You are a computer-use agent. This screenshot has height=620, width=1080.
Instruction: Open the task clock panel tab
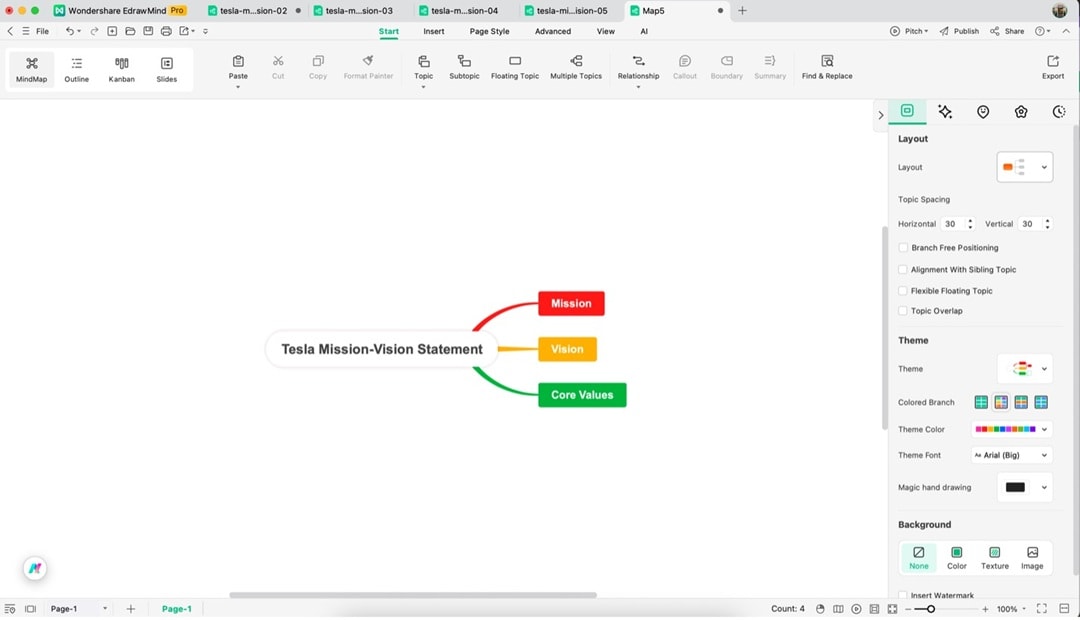point(1059,112)
